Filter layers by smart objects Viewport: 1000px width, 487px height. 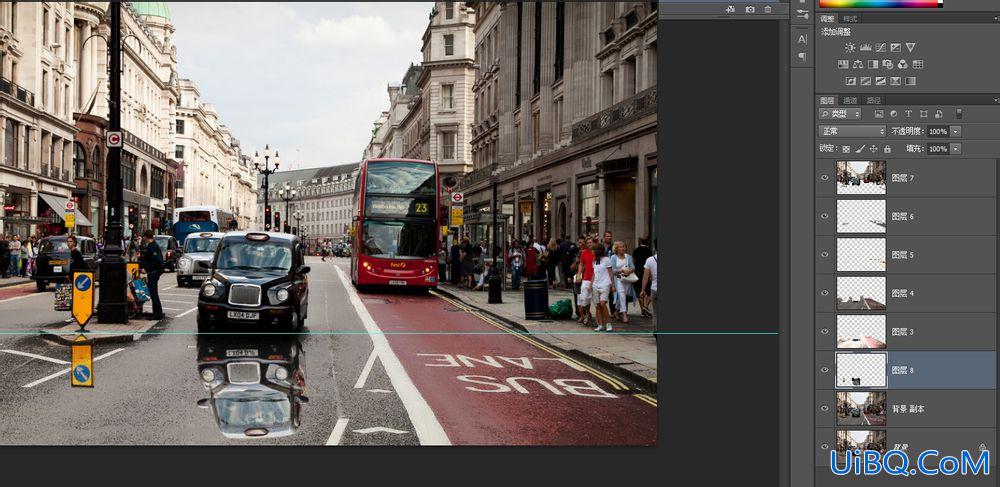939,113
